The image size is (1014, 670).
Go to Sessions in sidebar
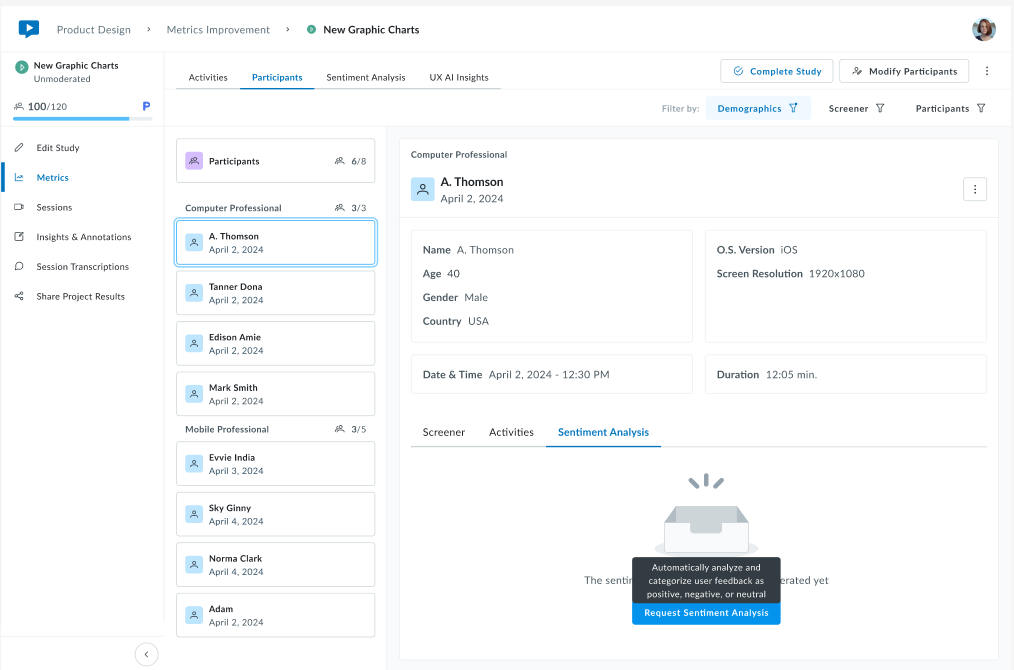point(54,208)
